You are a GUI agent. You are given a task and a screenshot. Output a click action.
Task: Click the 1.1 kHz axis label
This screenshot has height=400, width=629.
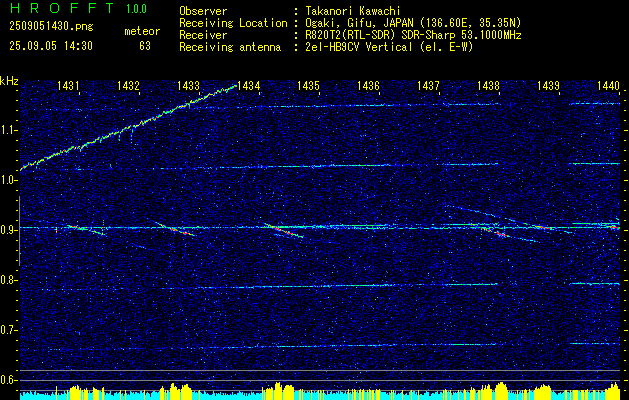click(x=7, y=130)
